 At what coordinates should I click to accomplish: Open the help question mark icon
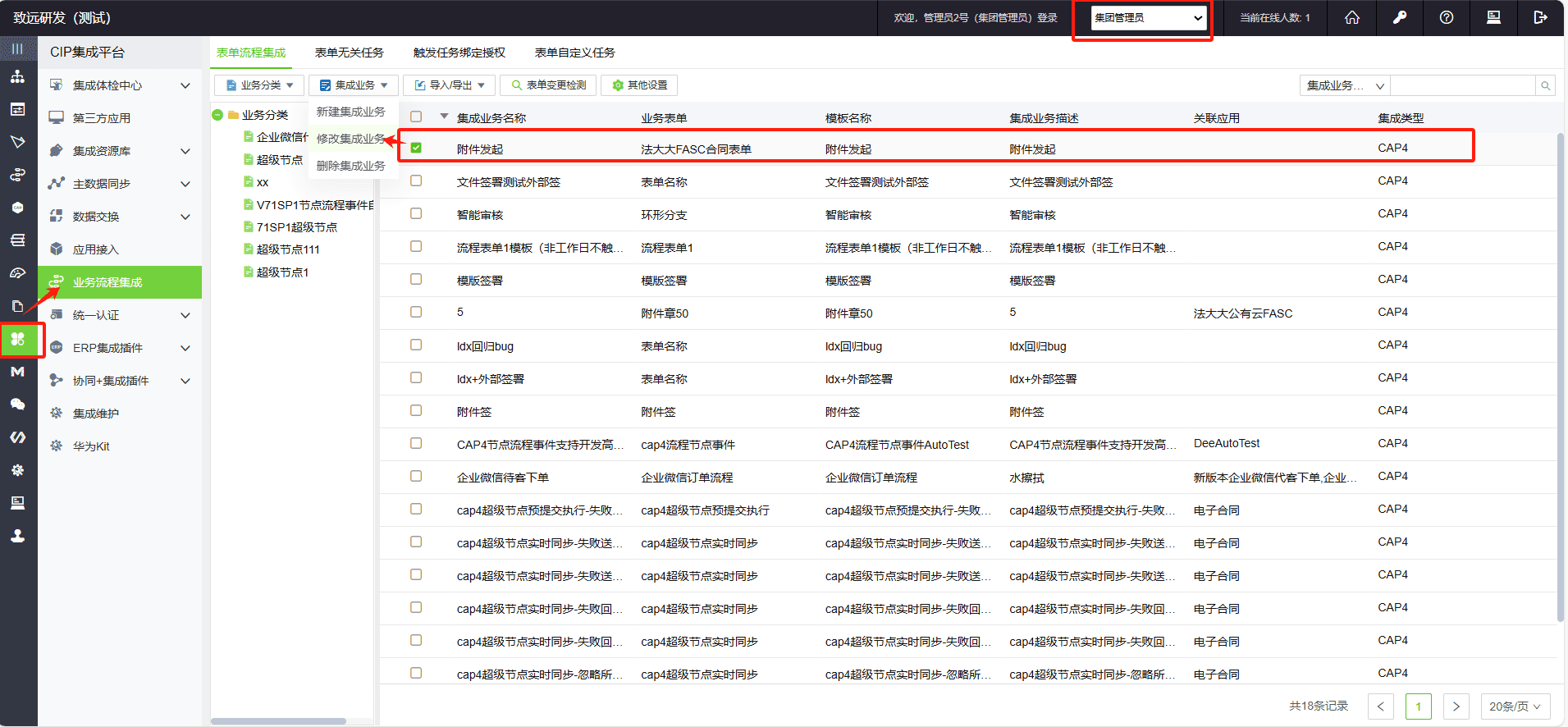(1447, 17)
